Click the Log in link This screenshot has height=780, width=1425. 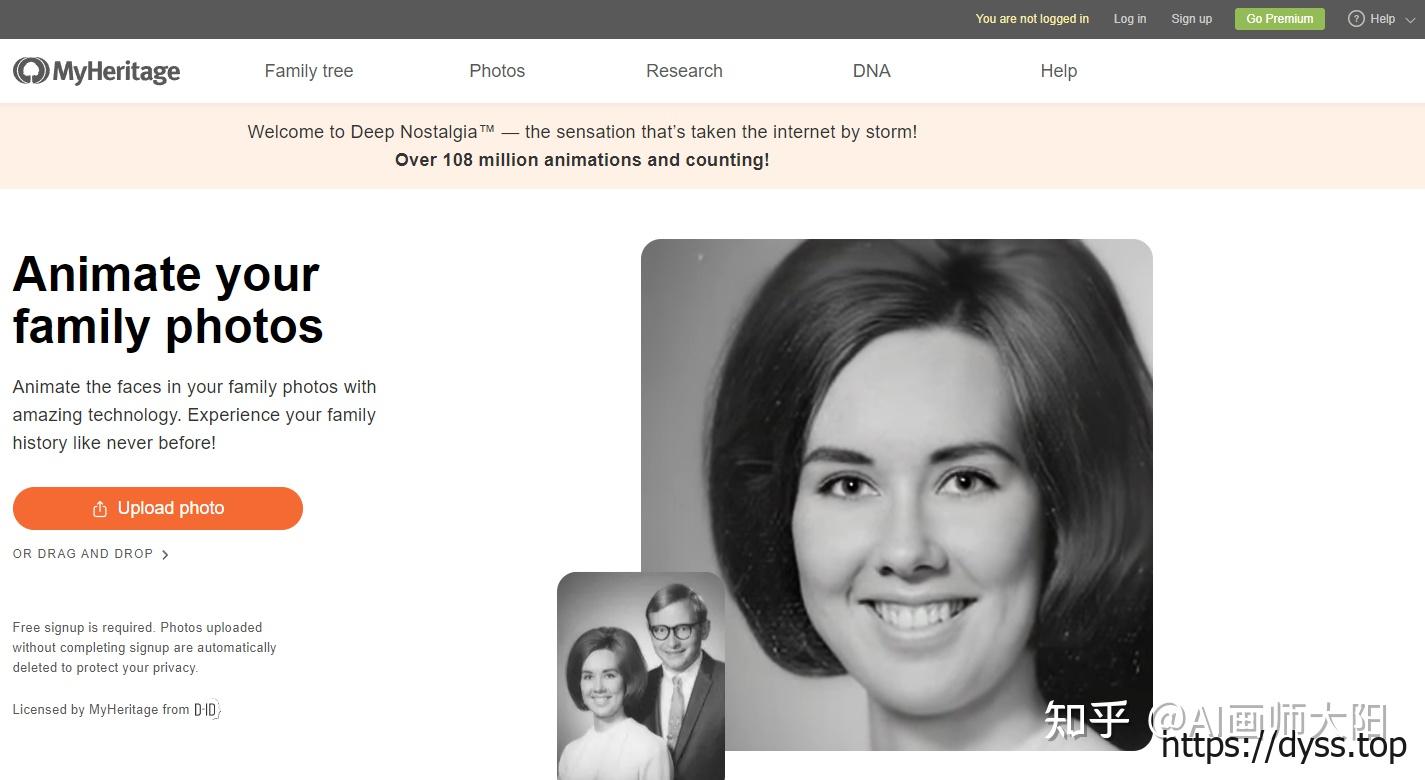click(x=1129, y=19)
